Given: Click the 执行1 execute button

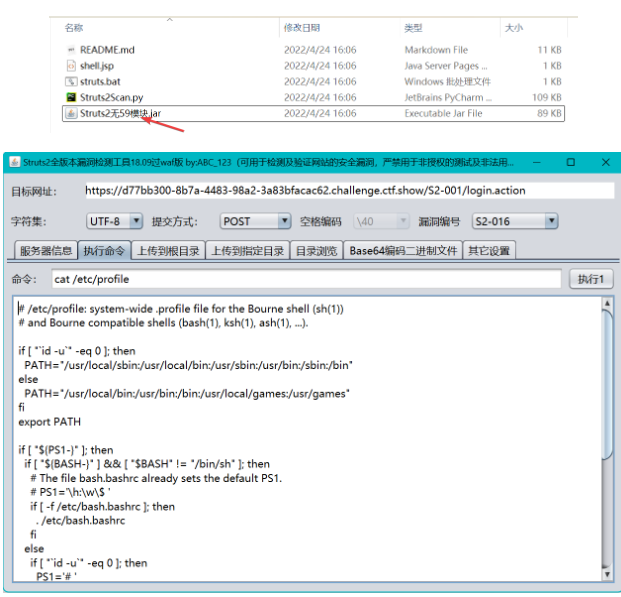Looking at the screenshot, I should [x=591, y=279].
